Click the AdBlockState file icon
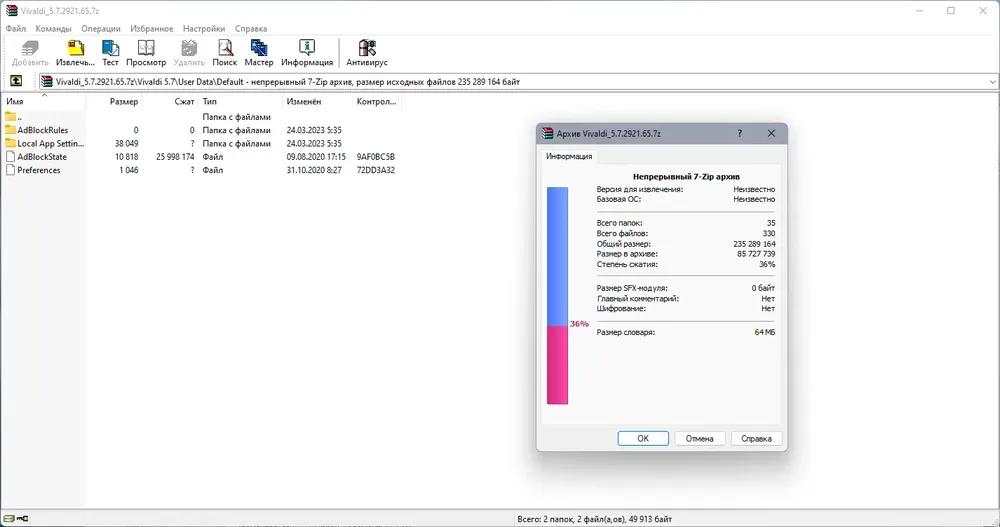This screenshot has height=527, width=1000. [x=10, y=156]
